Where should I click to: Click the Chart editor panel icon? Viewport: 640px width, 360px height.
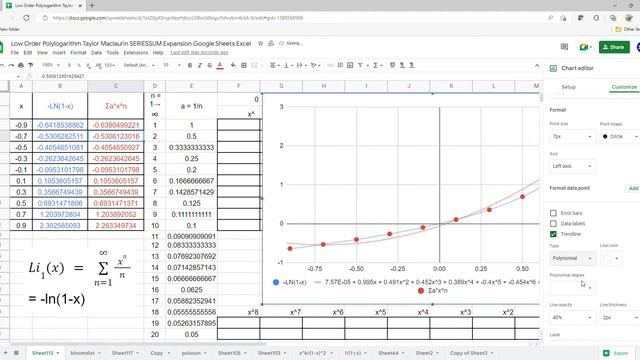pos(553,68)
